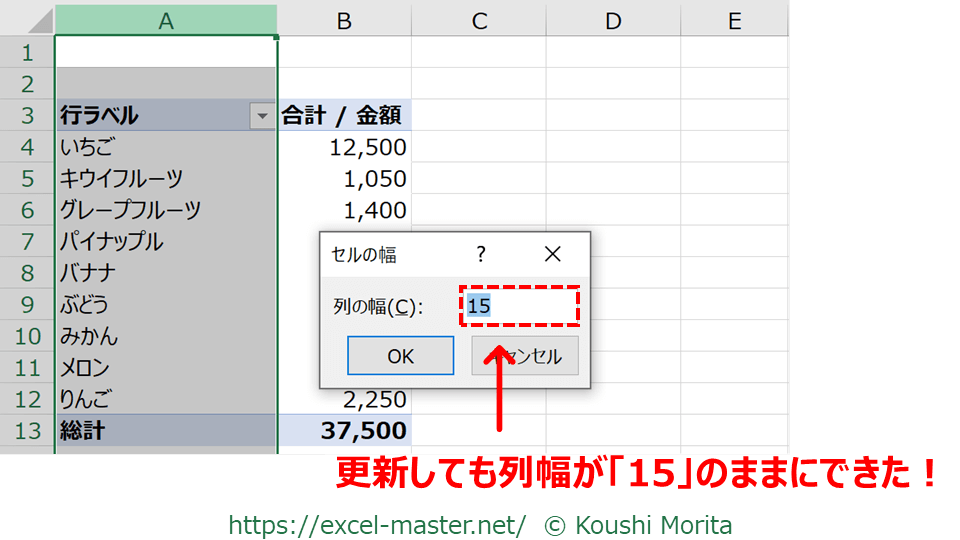Click the OK button in dialog

pyautogui.click(x=400, y=356)
